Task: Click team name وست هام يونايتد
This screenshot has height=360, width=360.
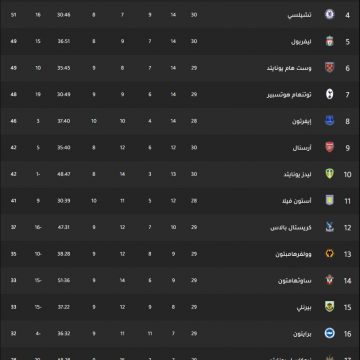Action: tap(289, 68)
